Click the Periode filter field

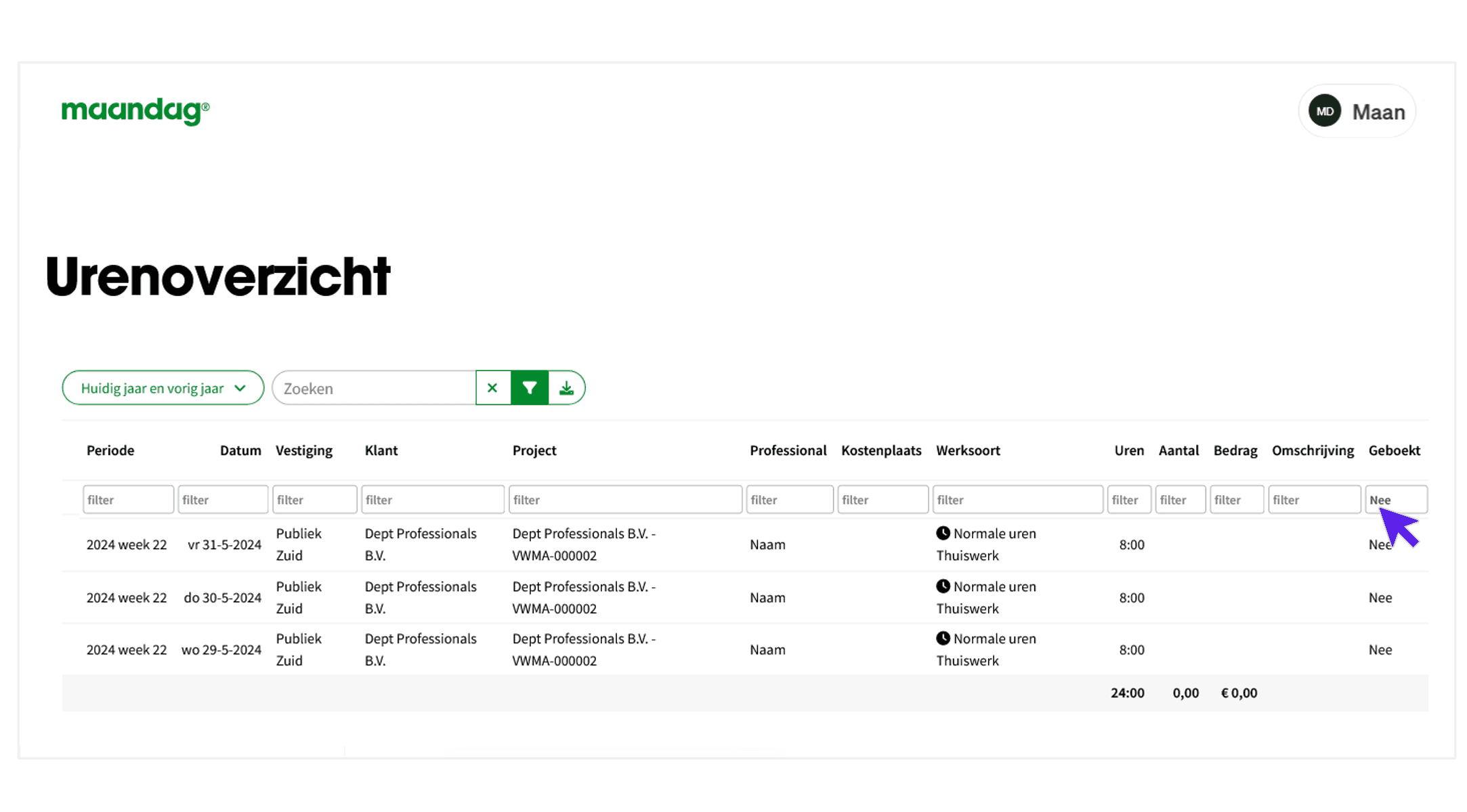pos(128,499)
